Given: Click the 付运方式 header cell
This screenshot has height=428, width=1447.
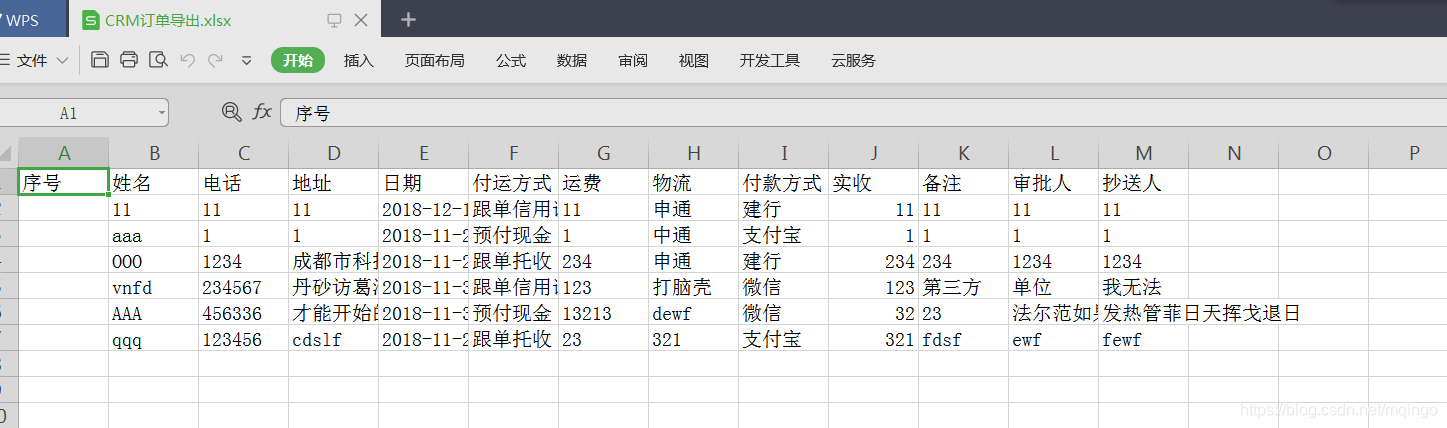Looking at the screenshot, I should 514,184.
